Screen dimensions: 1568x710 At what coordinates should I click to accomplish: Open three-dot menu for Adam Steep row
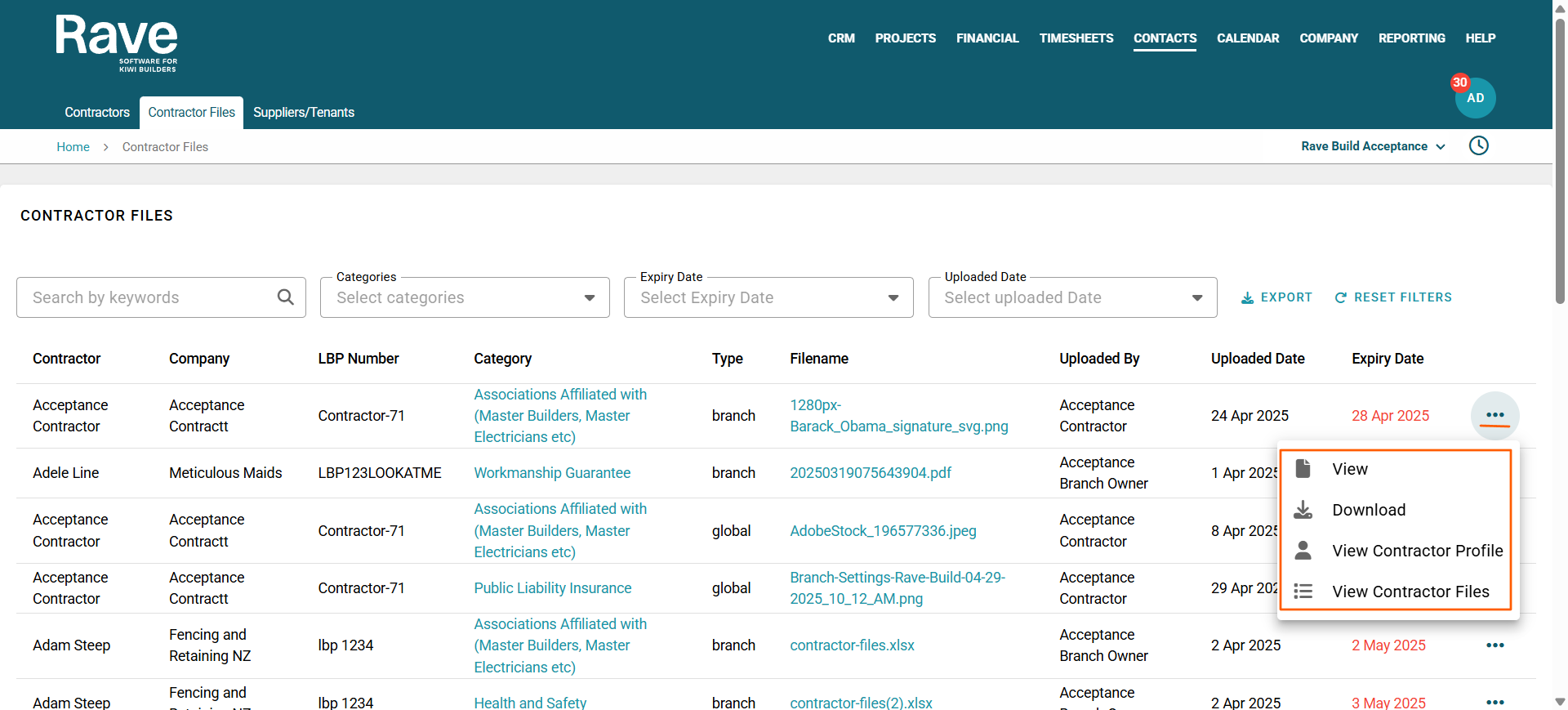click(x=1494, y=645)
